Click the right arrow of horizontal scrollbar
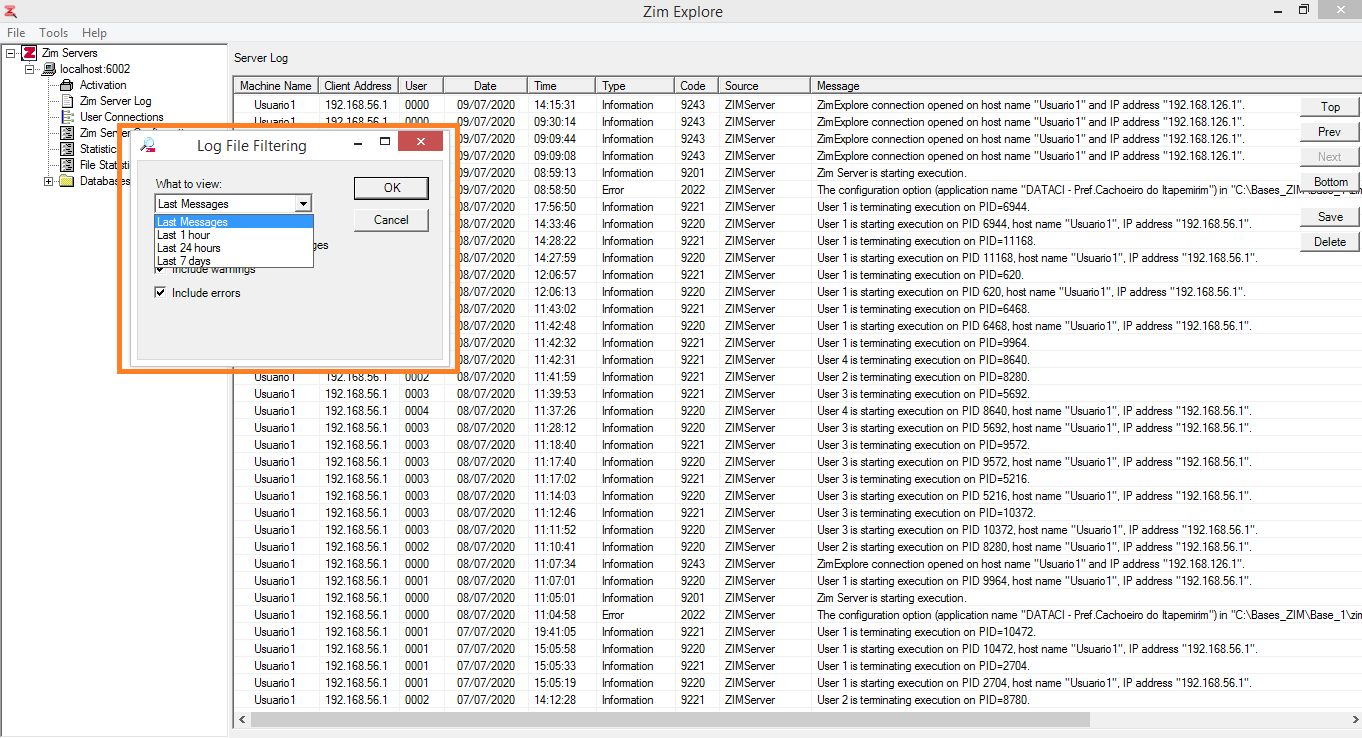 (1353, 719)
